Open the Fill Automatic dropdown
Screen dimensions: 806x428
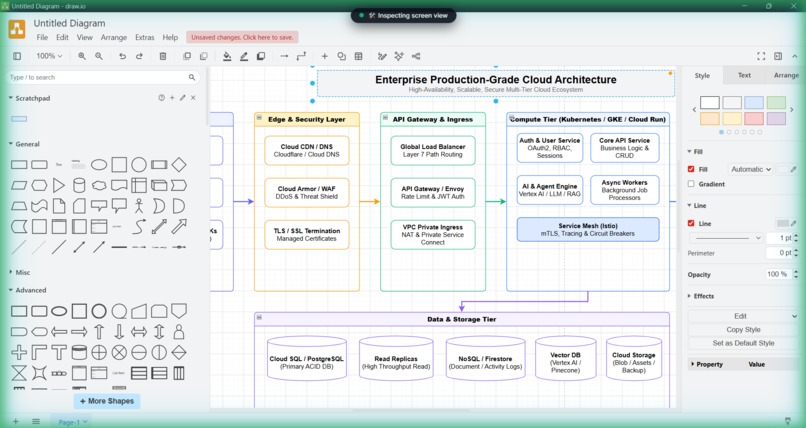coord(750,169)
